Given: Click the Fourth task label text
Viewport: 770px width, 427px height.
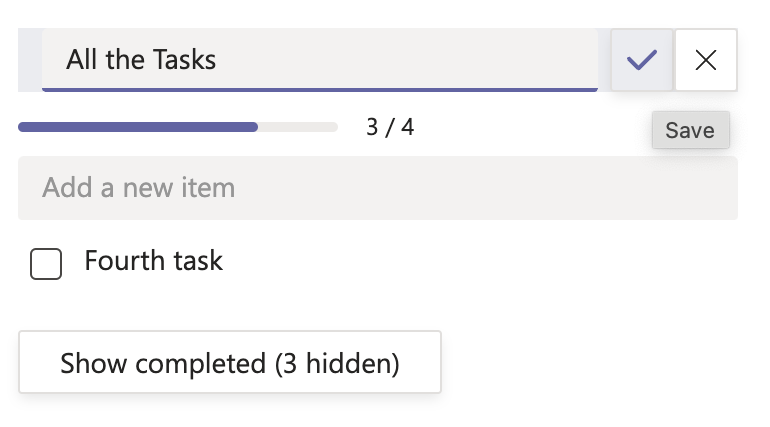Looking at the screenshot, I should click(153, 262).
